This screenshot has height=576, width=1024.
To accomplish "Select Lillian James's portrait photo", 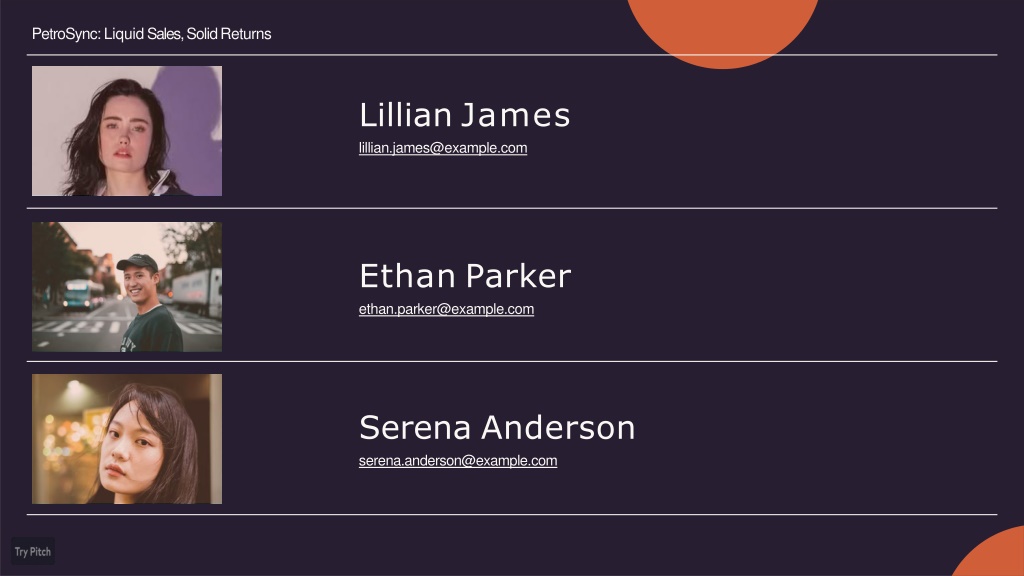I will coord(127,131).
